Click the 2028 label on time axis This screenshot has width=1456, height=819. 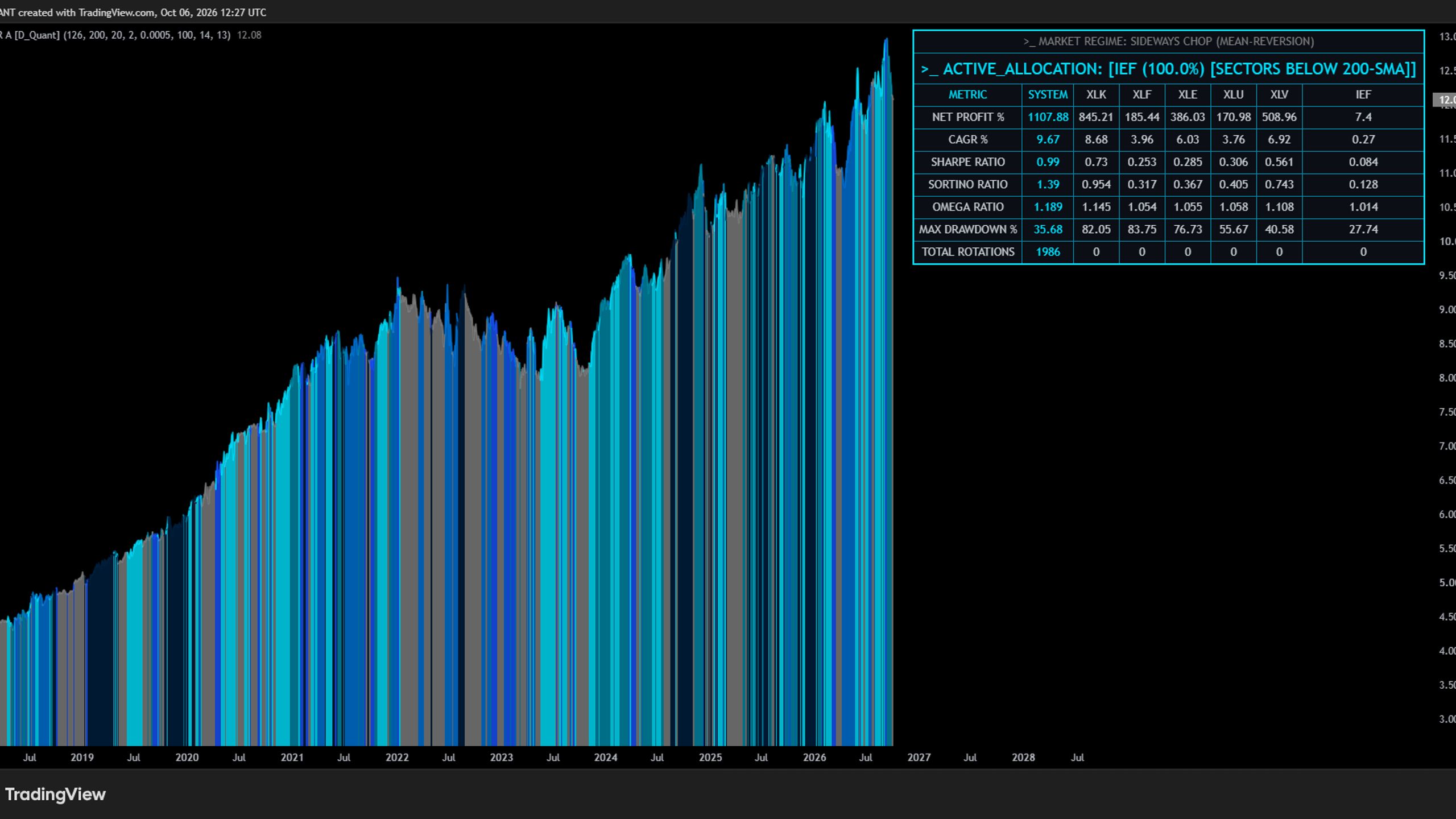coord(1023,758)
